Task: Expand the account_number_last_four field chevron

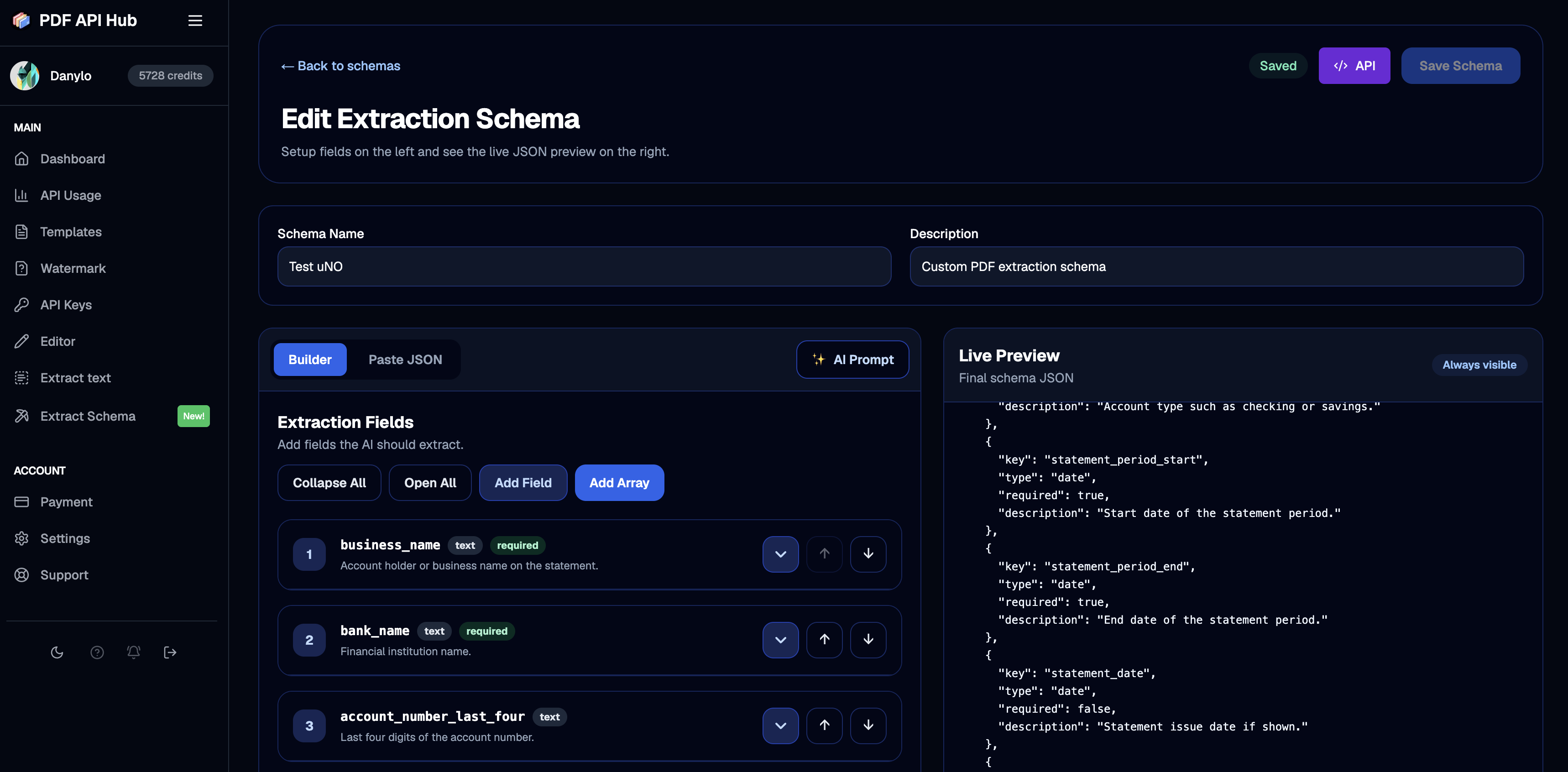Action: point(780,725)
